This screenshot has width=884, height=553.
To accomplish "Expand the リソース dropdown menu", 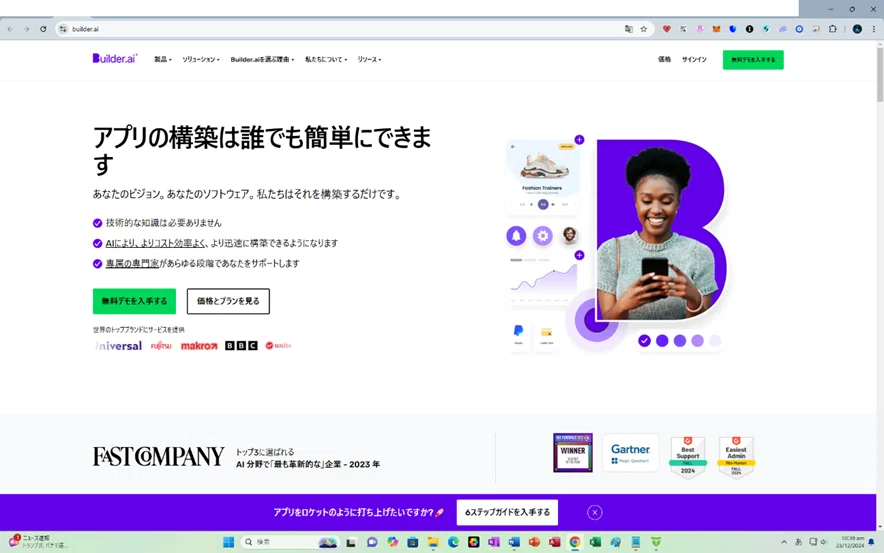I will [x=369, y=59].
